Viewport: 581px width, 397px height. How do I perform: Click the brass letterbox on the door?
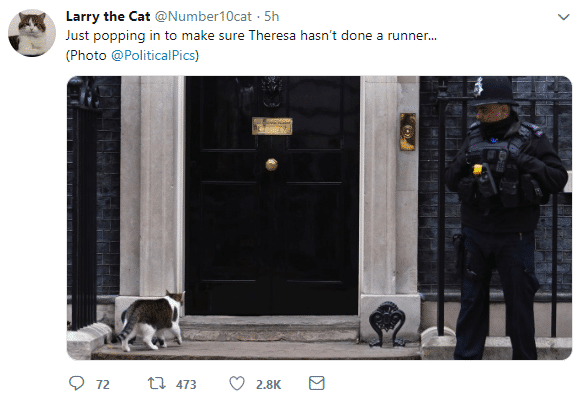click(x=272, y=126)
